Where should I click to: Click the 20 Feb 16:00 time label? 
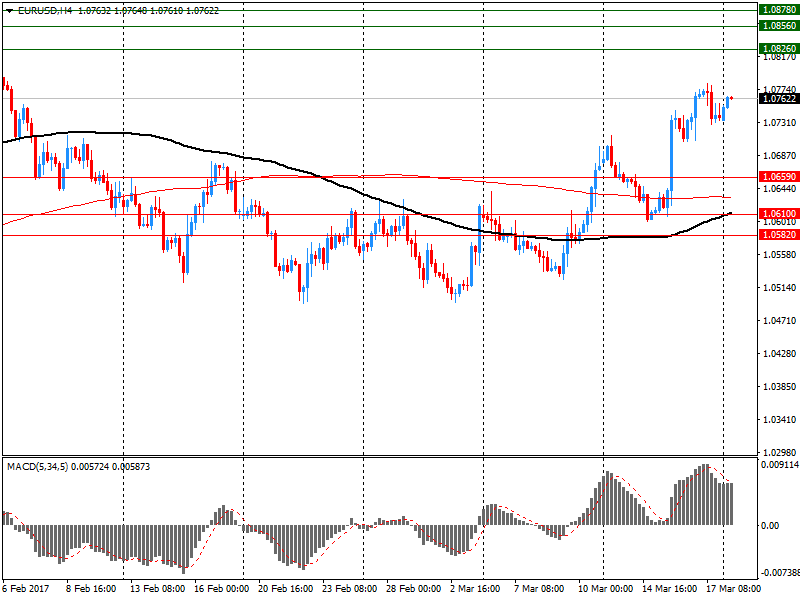(x=286, y=589)
